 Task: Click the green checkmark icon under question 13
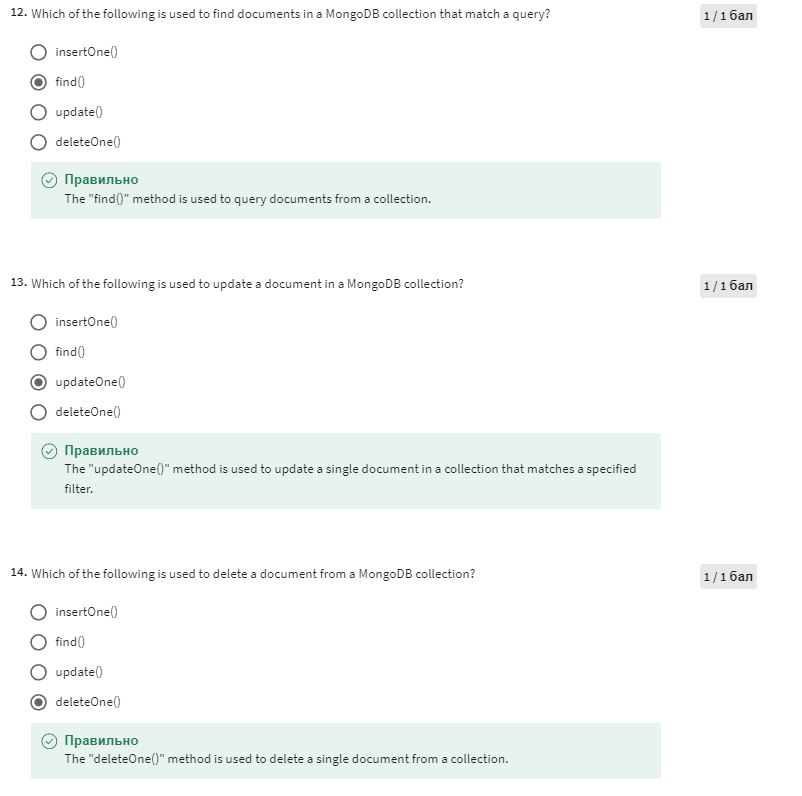point(49,451)
